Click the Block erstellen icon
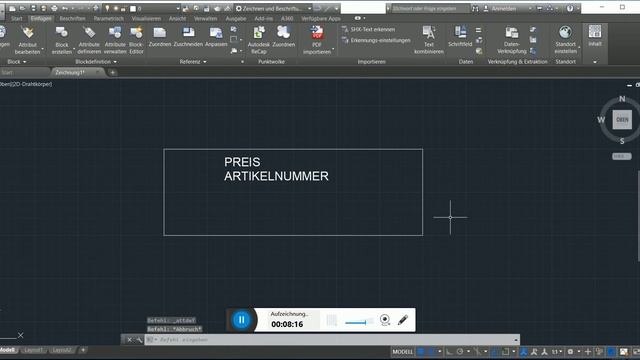640x360 pixels. click(62, 33)
